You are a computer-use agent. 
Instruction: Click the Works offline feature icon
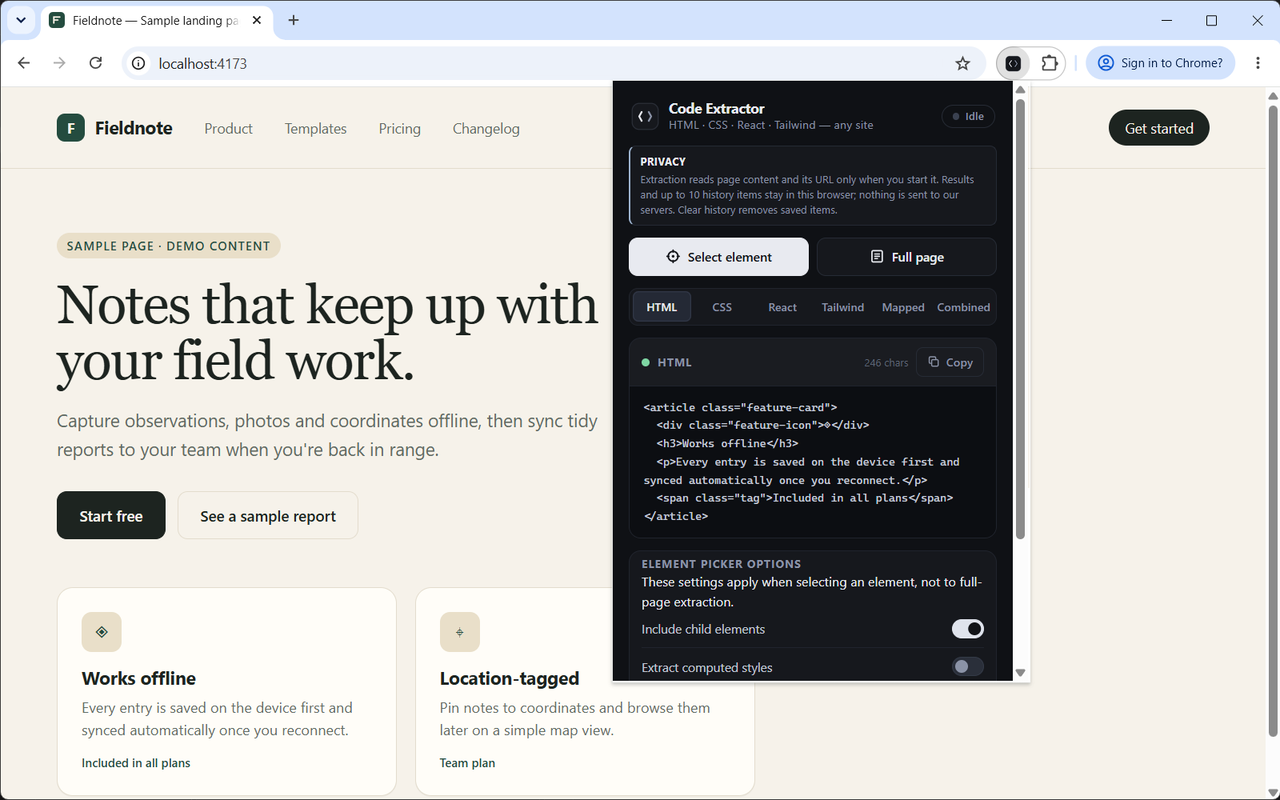click(101, 632)
